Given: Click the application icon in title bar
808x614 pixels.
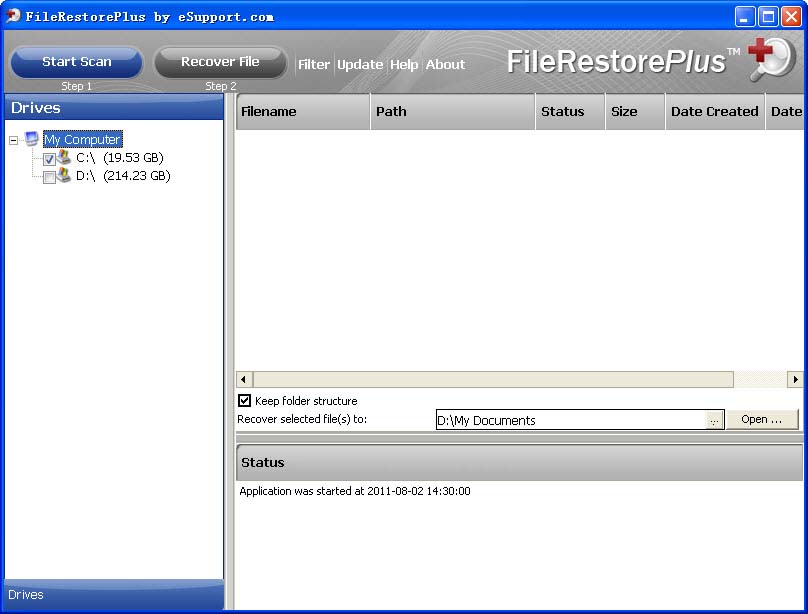Looking at the screenshot, I should click(13, 16).
